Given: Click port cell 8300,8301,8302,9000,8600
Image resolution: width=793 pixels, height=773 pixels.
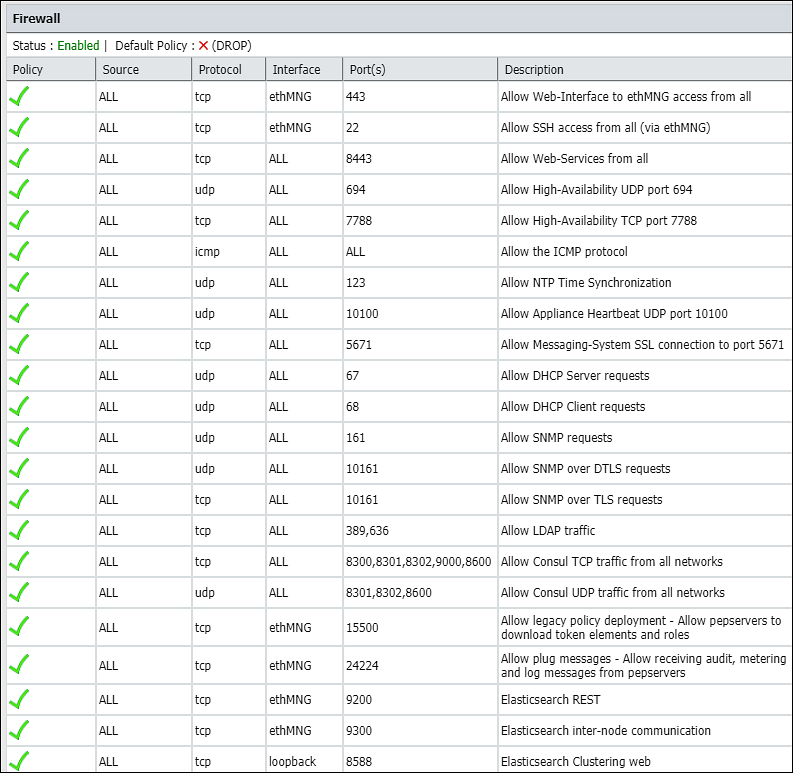Looking at the screenshot, I should (419, 561).
